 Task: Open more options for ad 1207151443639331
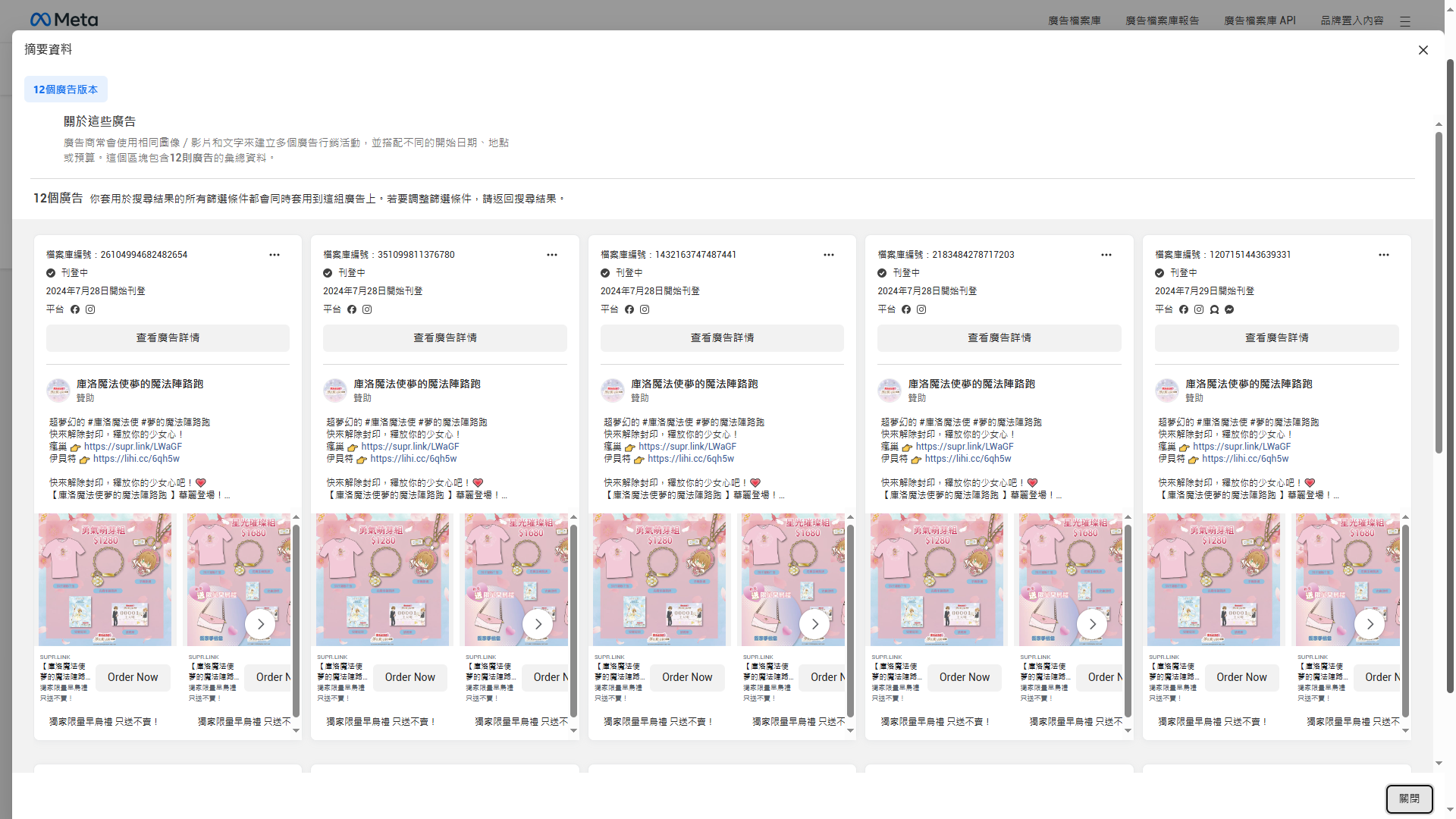(1384, 255)
